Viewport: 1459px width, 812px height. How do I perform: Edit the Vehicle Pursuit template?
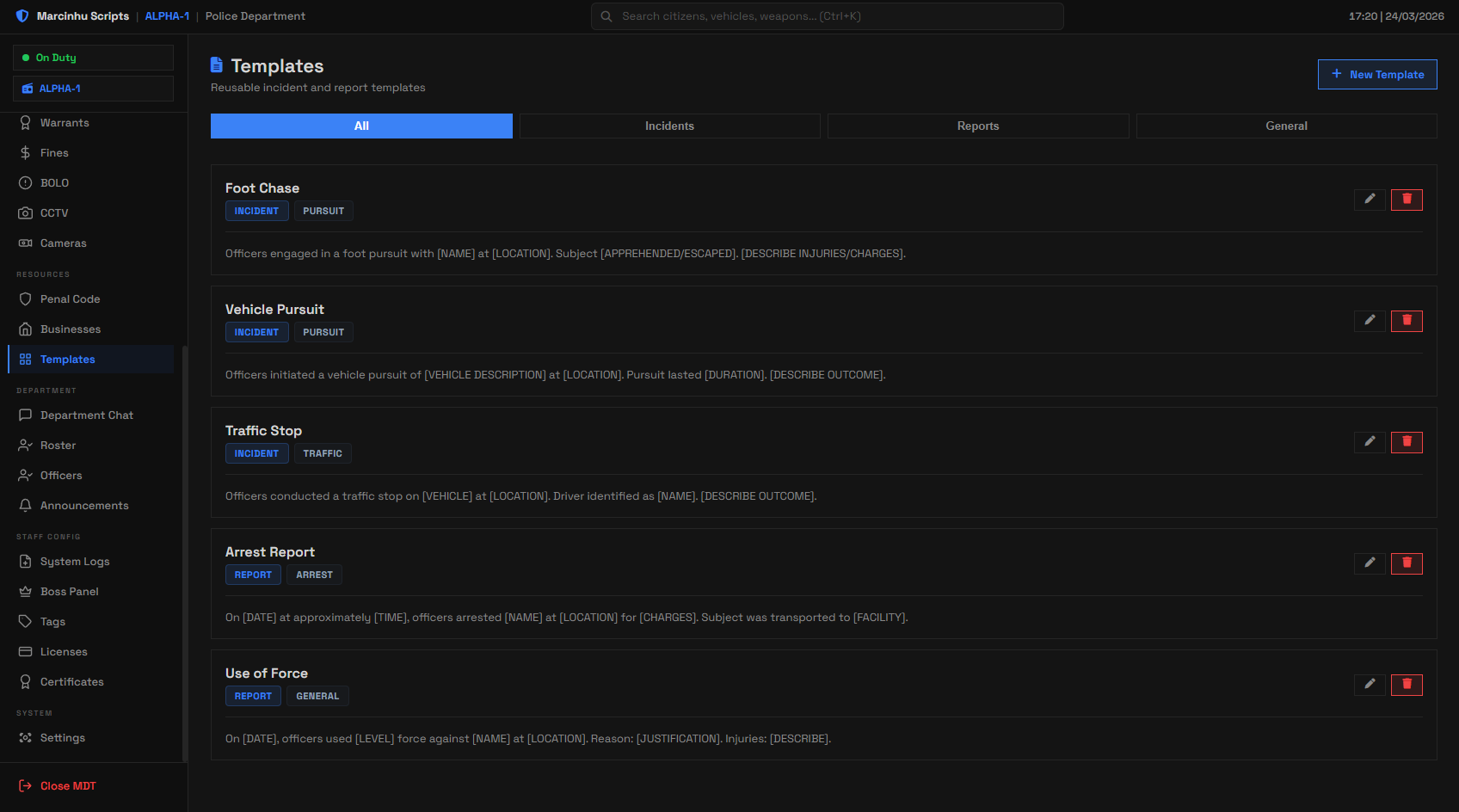[x=1370, y=321]
